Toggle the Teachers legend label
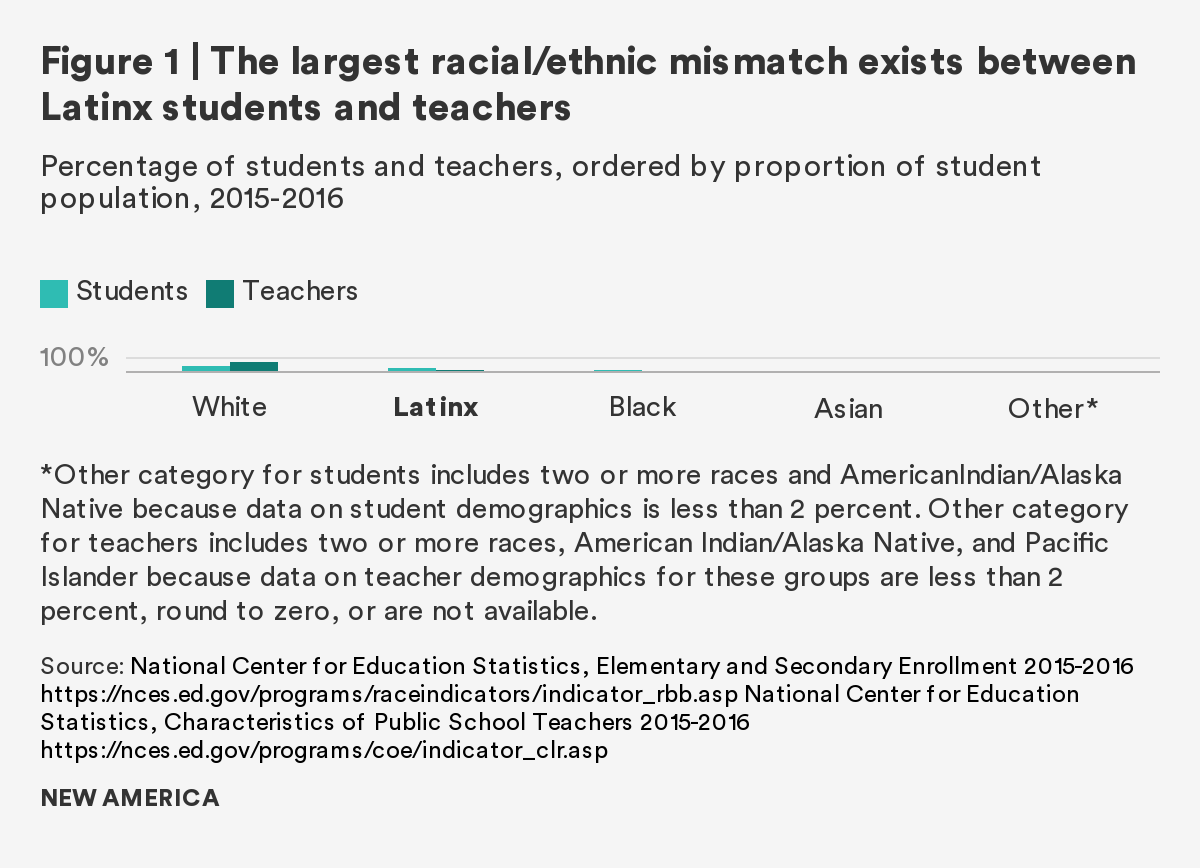This screenshot has width=1200, height=868. pos(300,291)
